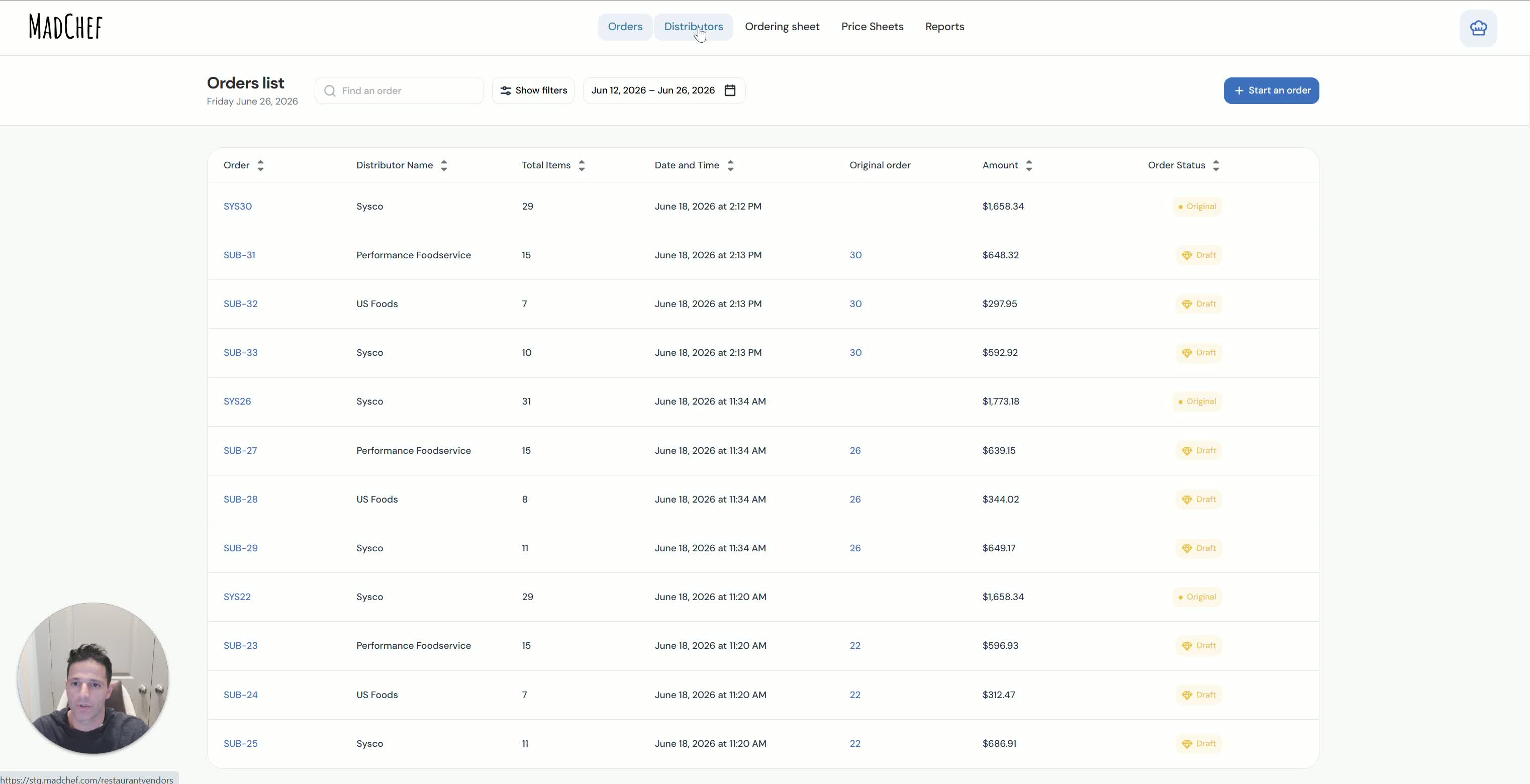Open order SYS22
1530x784 pixels.
pyautogui.click(x=237, y=597)
